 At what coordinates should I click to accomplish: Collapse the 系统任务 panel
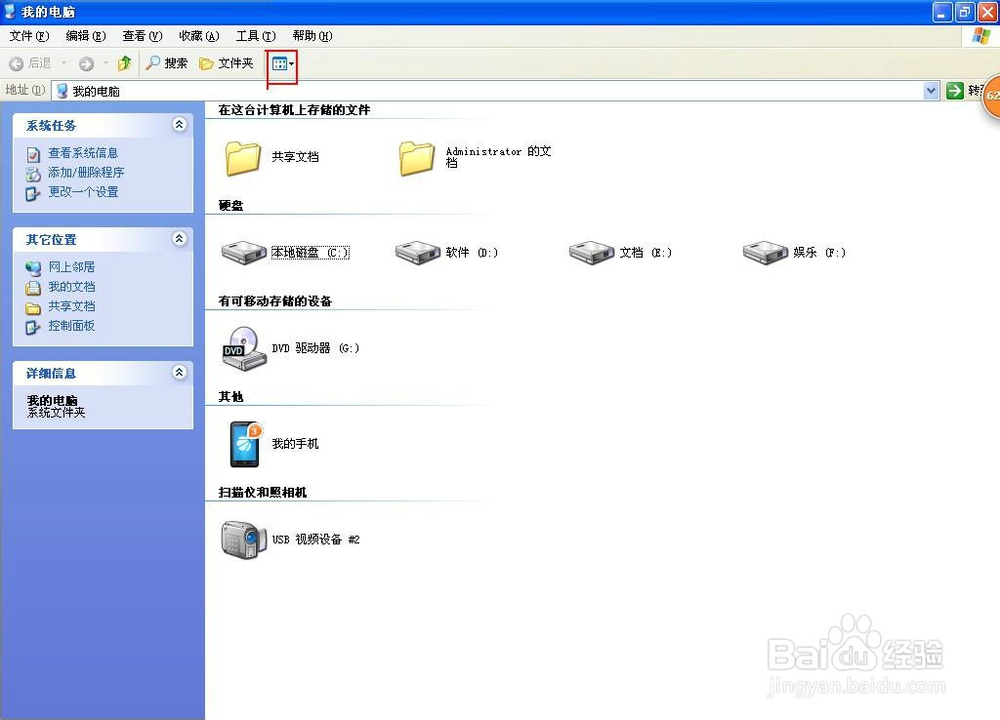(x=179, y=124)
